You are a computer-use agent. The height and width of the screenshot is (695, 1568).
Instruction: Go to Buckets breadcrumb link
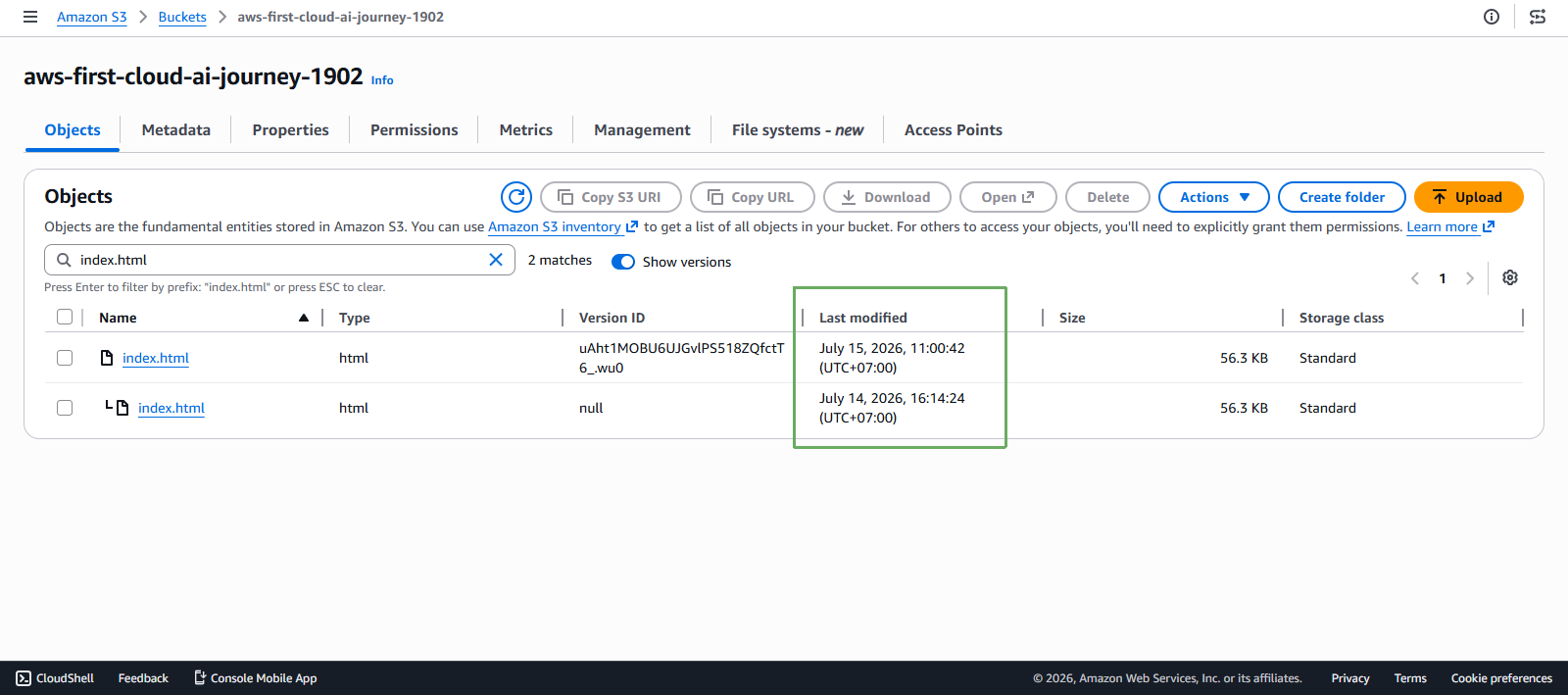click(x=182, y=17)
